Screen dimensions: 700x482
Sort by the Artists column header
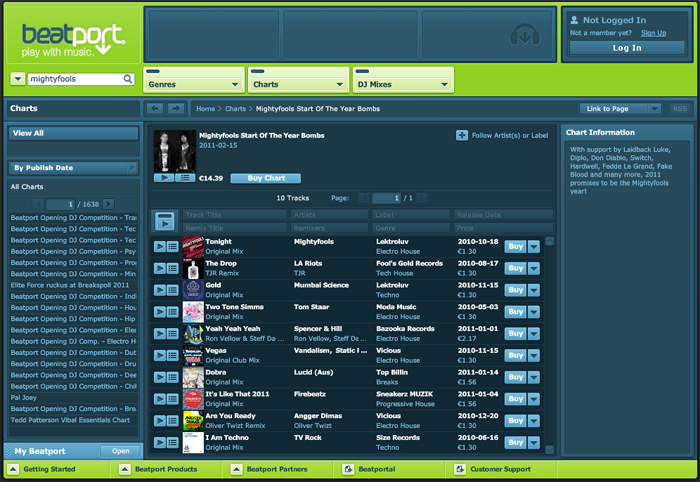(x=329, y=215)
